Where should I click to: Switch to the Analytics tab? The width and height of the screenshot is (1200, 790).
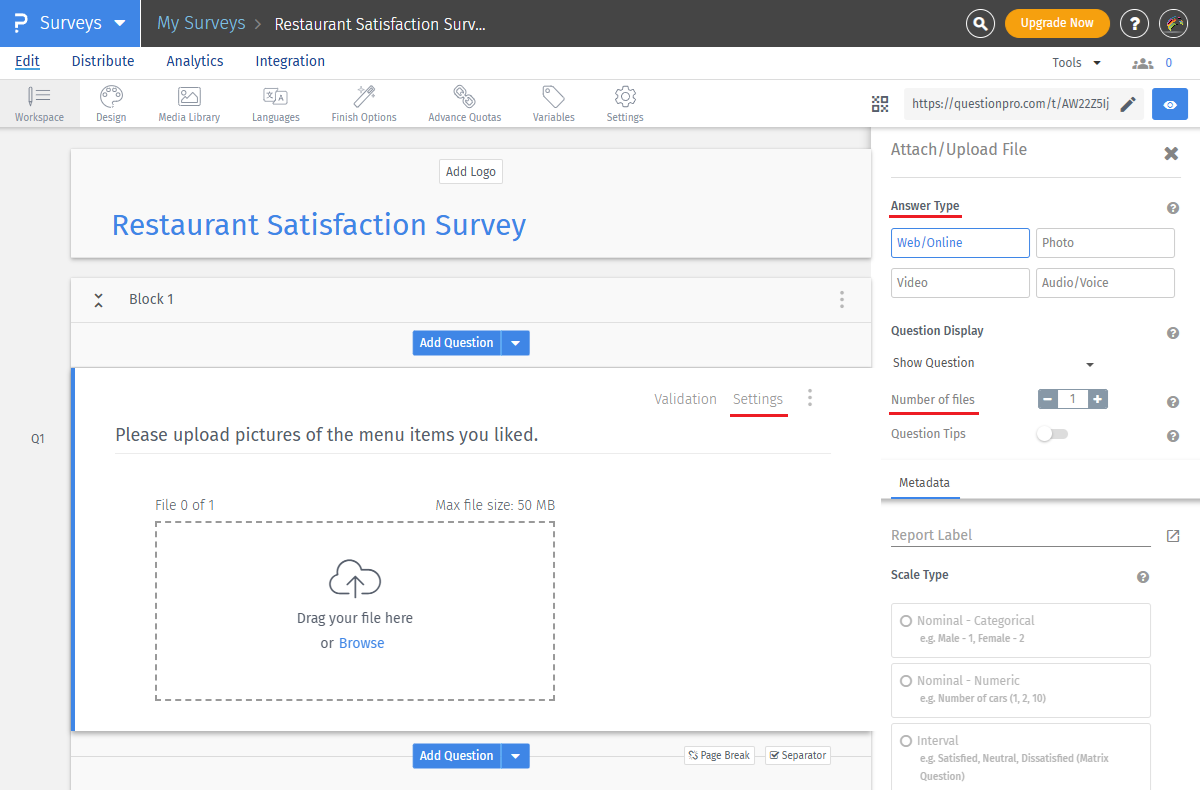pyautogui.click(x=195, y=61)
